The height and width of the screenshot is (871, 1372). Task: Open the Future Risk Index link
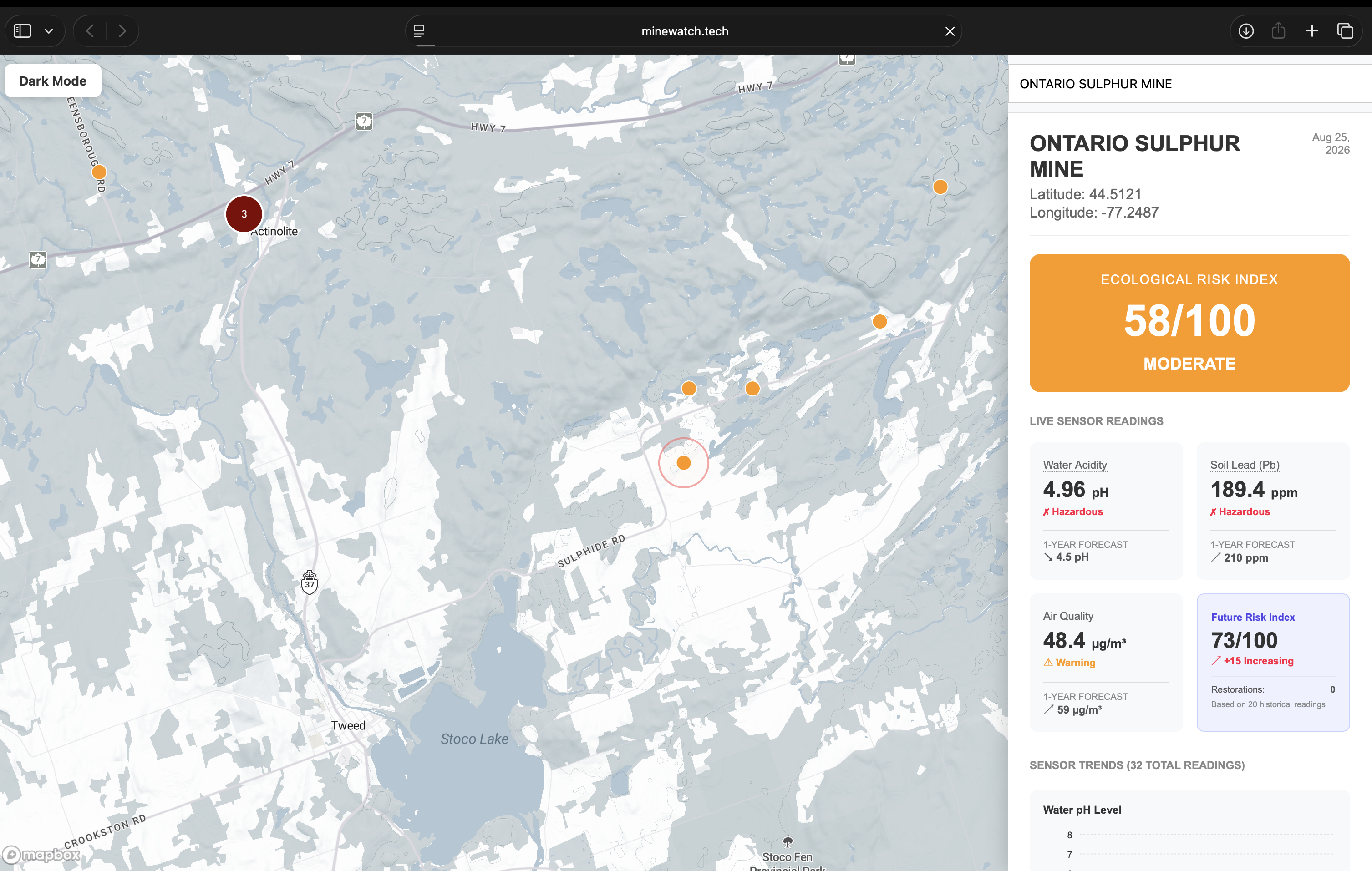point(1252,617)
